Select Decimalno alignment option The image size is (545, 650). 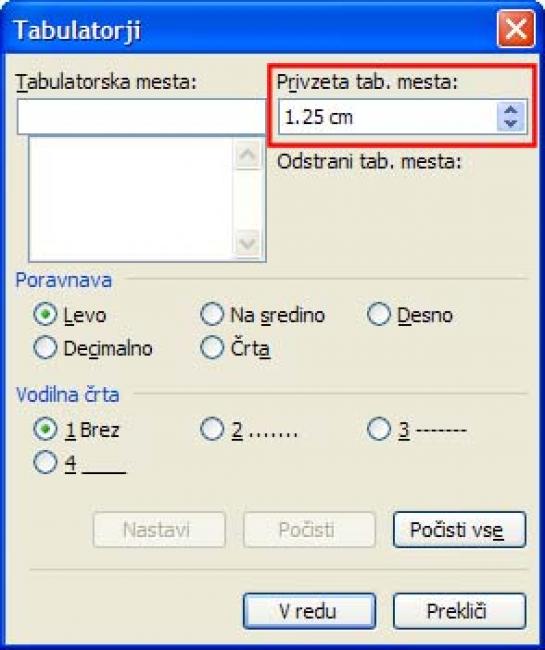[x=45, y=347]
